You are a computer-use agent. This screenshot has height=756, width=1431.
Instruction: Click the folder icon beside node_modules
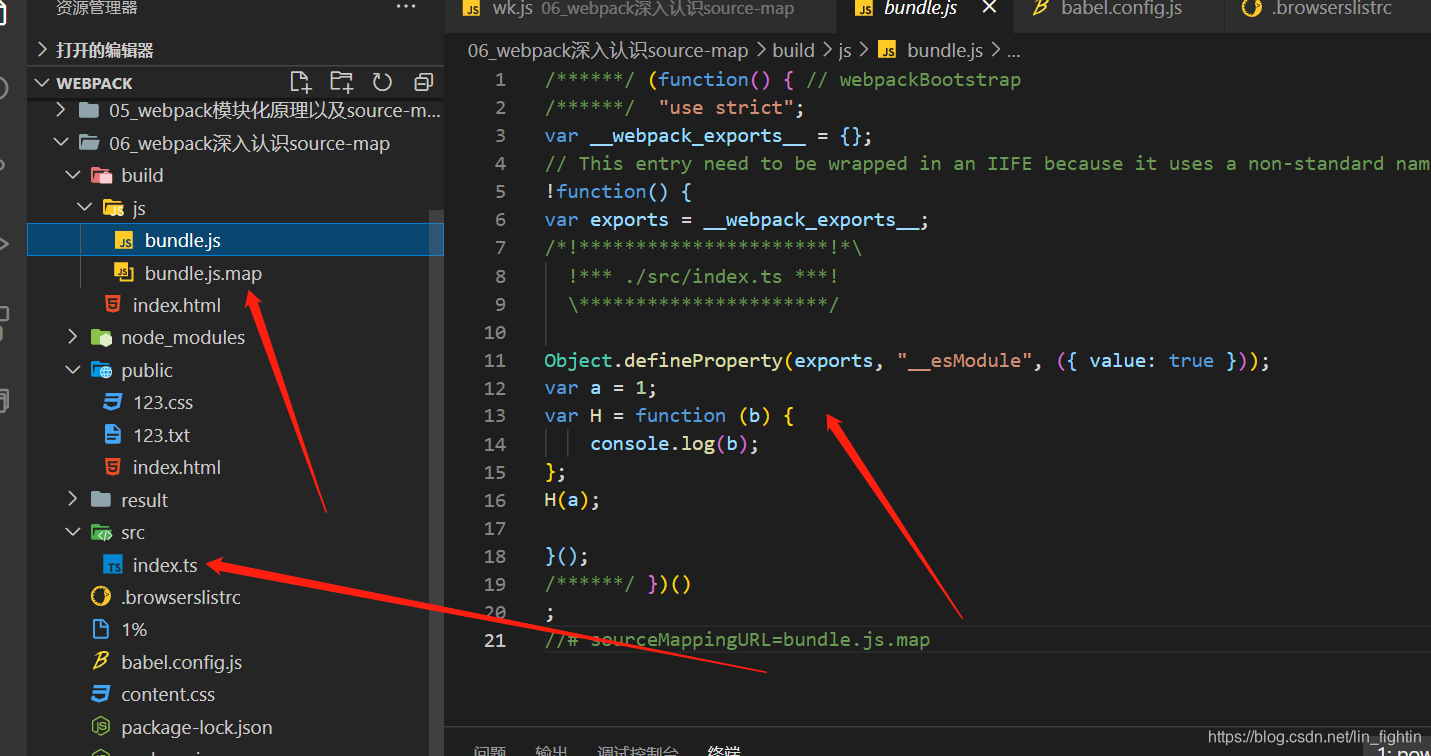tap(101, 337)
